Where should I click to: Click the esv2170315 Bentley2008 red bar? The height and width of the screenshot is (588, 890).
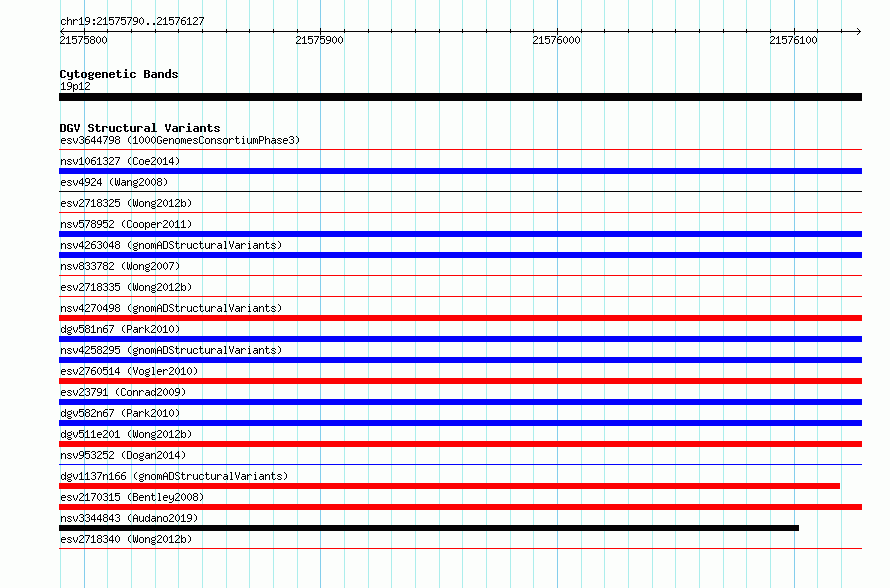click(x=460, y=507)
